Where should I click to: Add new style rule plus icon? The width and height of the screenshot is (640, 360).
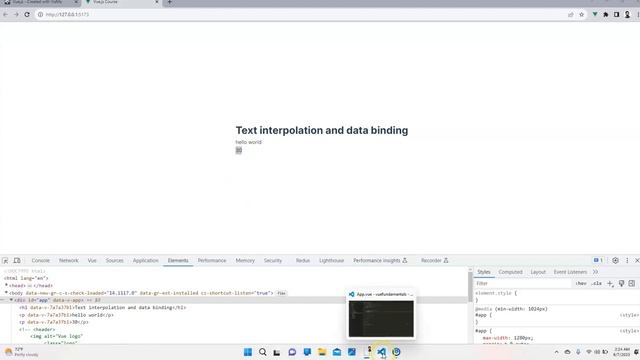click(610, 283)
